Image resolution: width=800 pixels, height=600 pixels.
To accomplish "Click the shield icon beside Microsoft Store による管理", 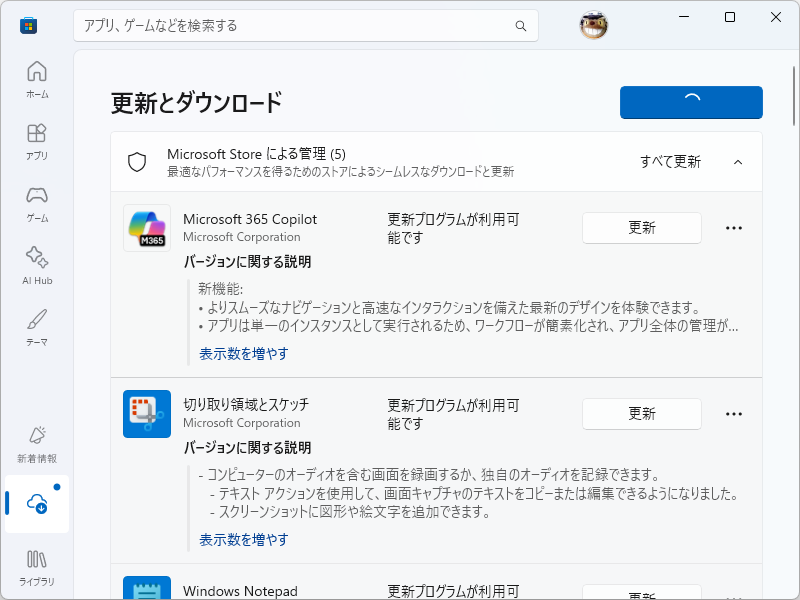I will (x=137, y=162).
